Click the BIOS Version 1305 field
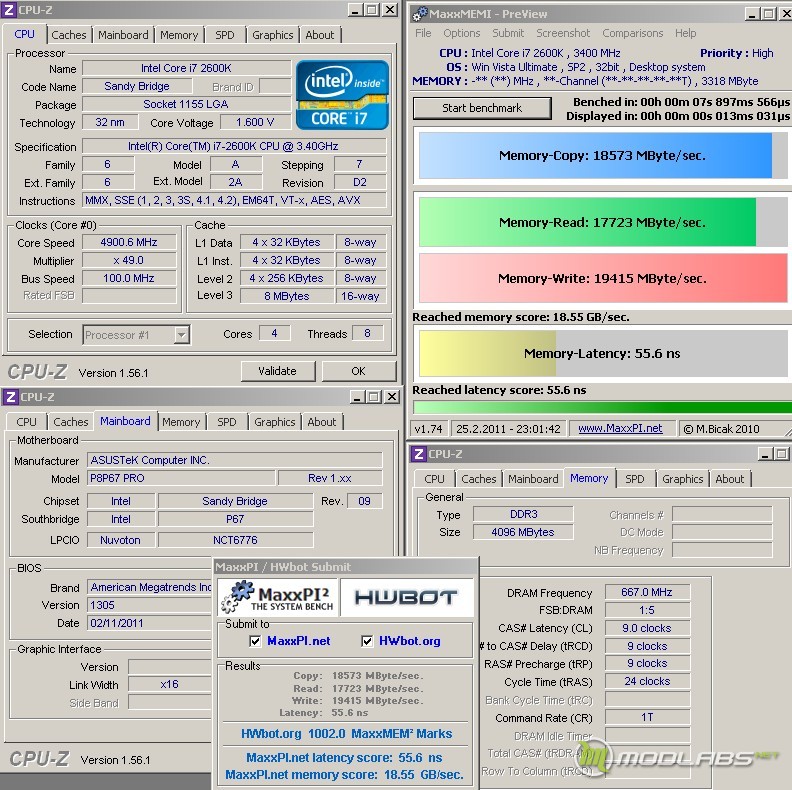 150,605
